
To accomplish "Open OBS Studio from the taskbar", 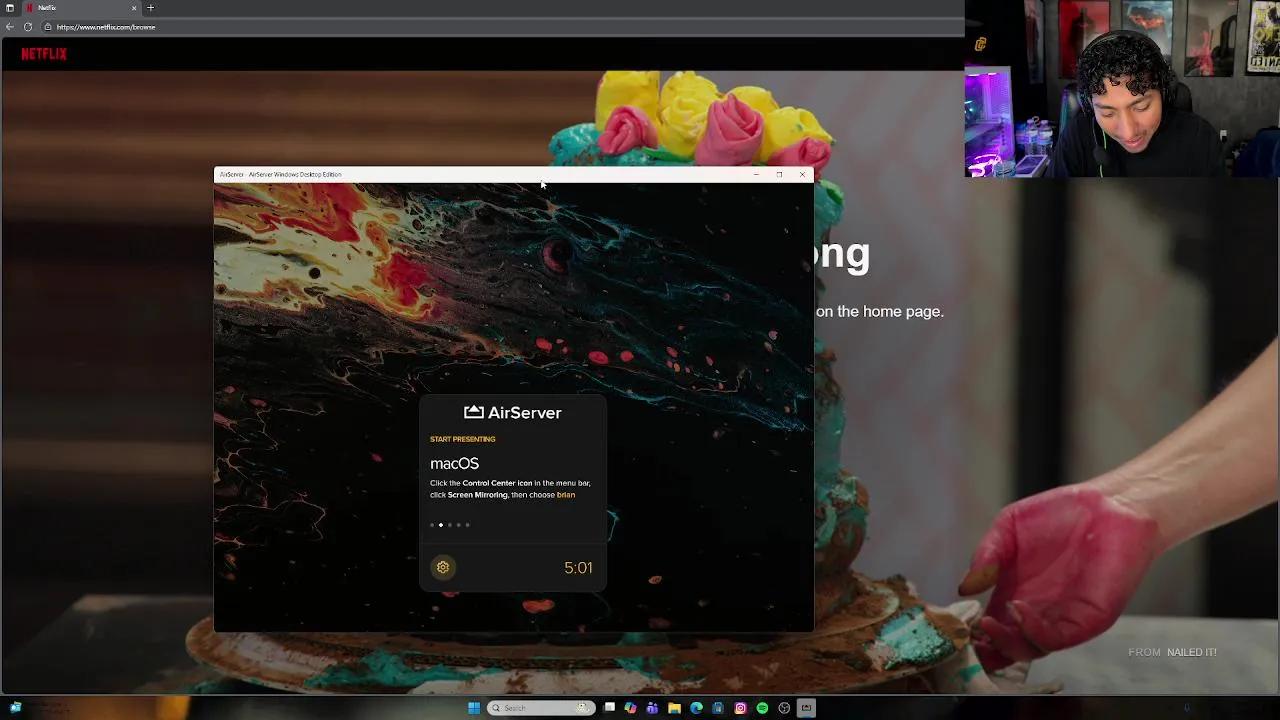I will coord(784,708).
